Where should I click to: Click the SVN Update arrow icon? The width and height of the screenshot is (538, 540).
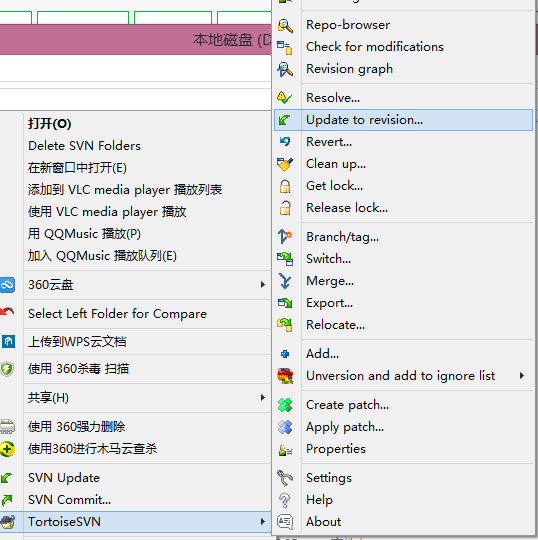pyautogui.click(x=6, y=478)
